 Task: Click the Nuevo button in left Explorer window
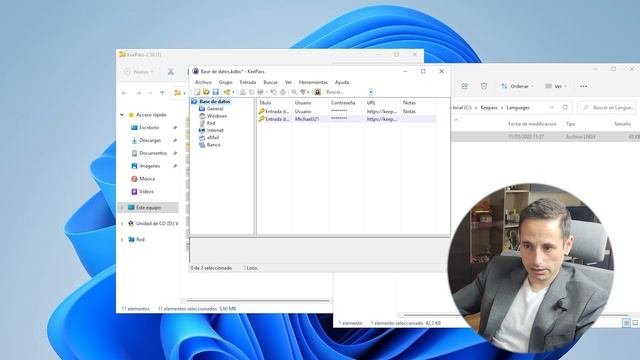(139, 72)
